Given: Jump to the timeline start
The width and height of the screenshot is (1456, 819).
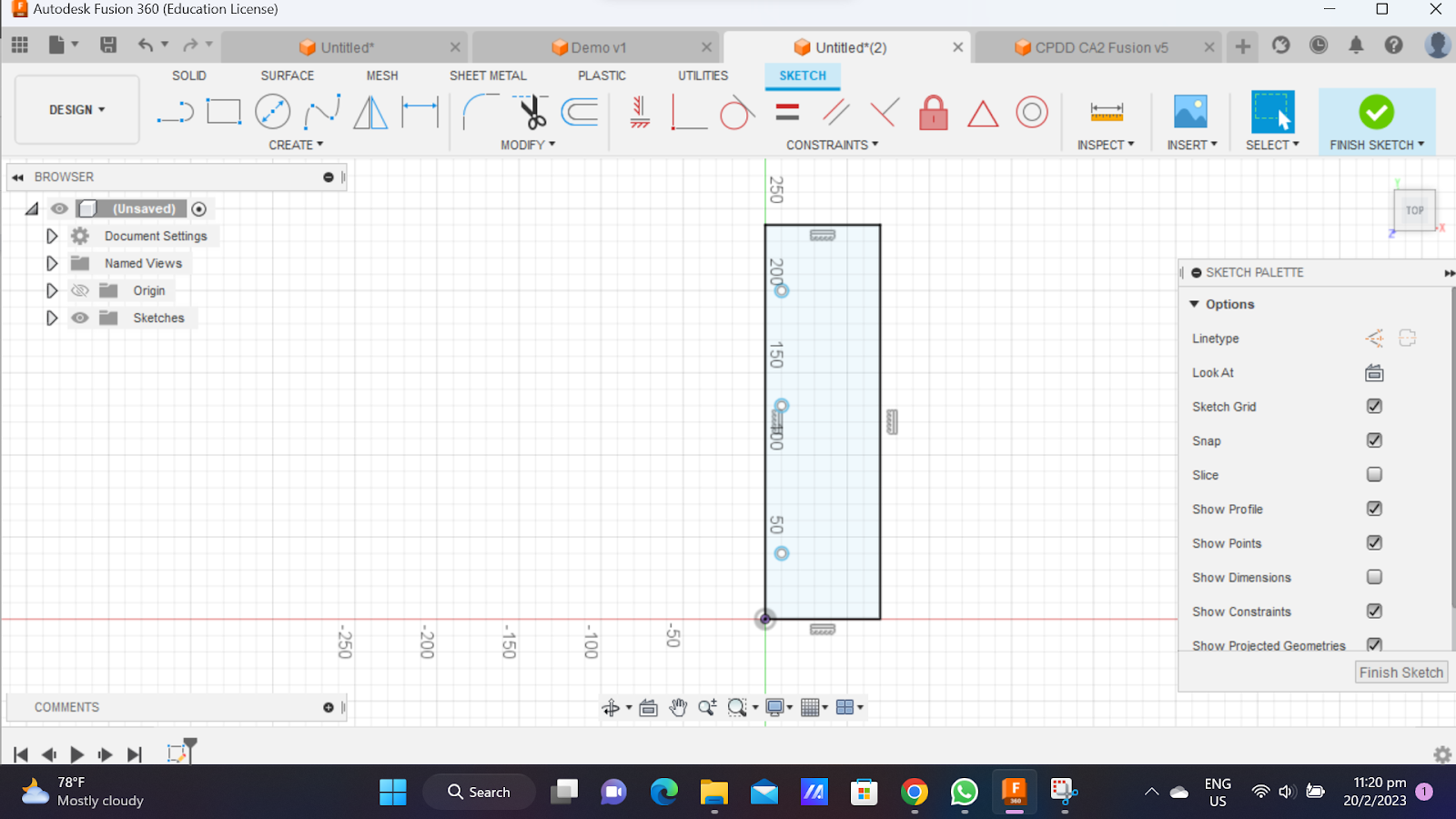Looking at the screenshot, I should pyautogui.click(x=21, y=754).
